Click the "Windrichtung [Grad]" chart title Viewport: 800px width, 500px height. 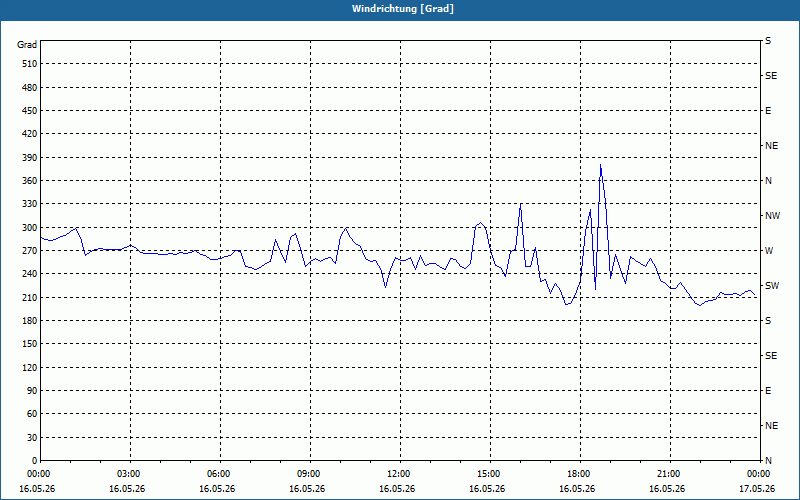(x=403, y=9)
